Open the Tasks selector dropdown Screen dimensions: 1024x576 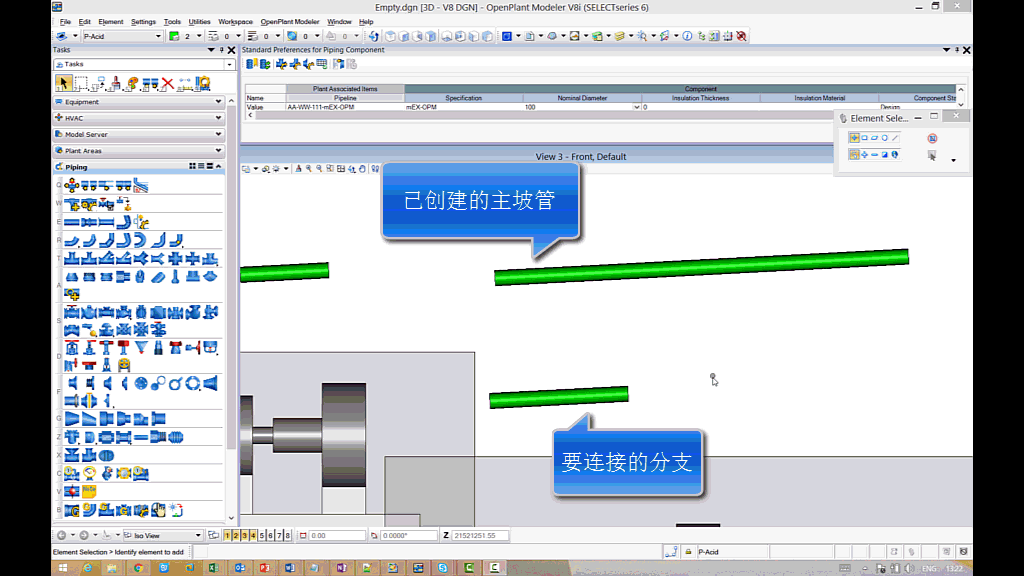[x=229, y=64]
